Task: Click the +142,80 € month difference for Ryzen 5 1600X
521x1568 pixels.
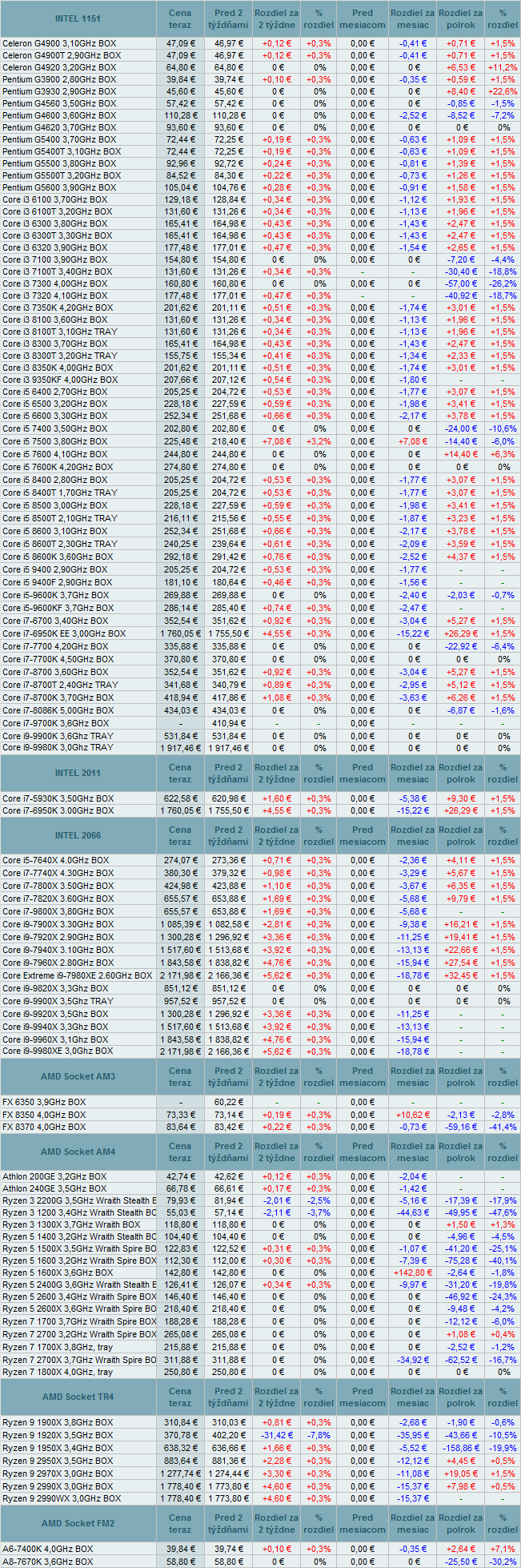Action: (x=413, y=1272)
